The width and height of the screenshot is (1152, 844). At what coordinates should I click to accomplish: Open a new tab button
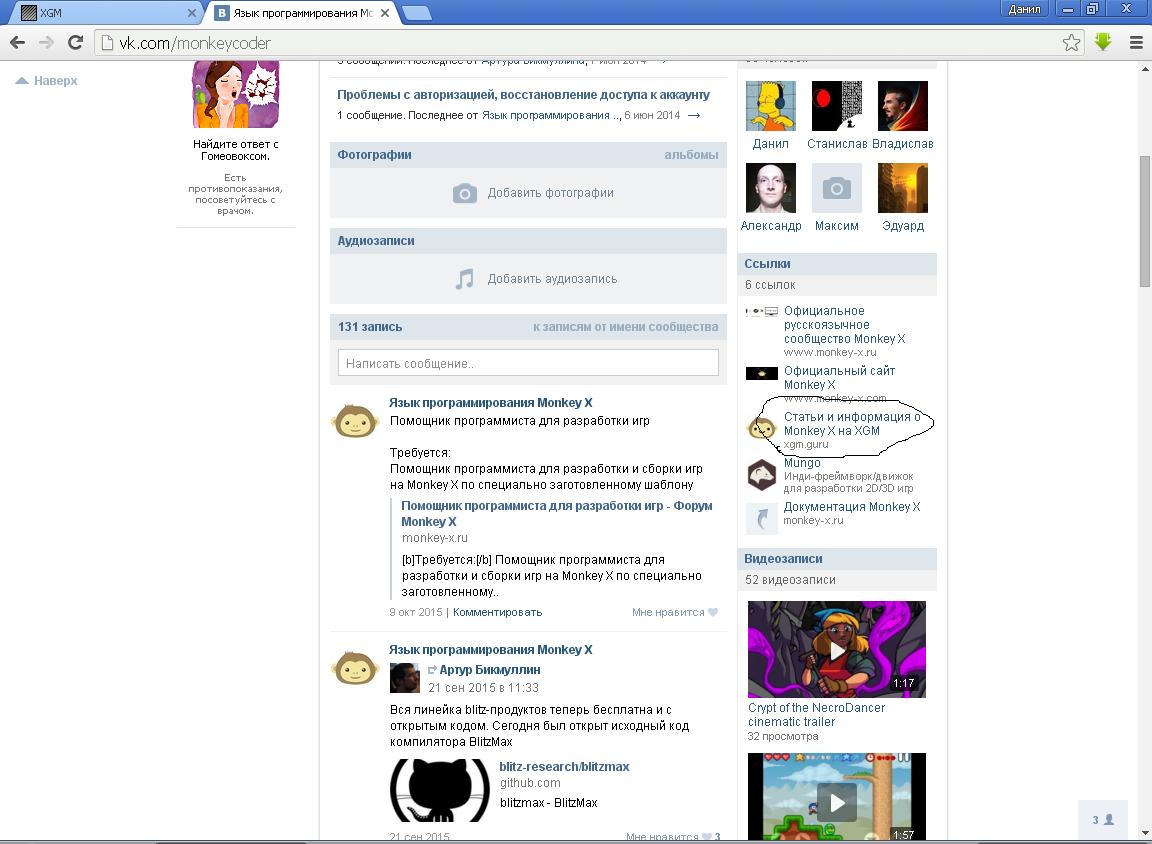point(417,12)
